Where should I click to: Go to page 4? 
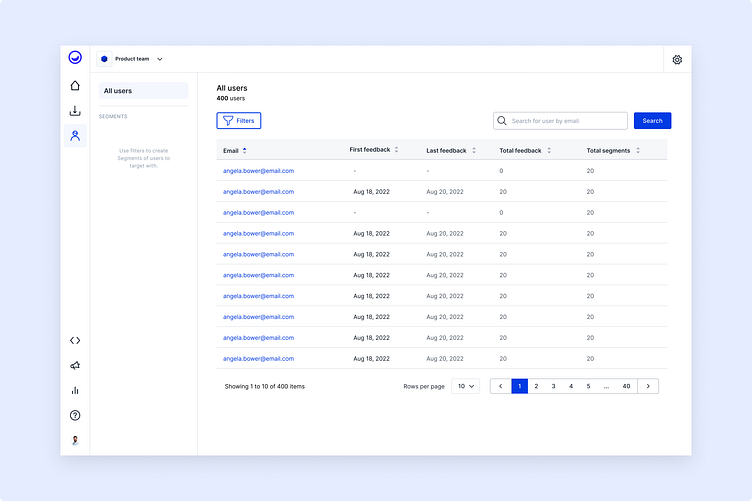coord(571,386)
